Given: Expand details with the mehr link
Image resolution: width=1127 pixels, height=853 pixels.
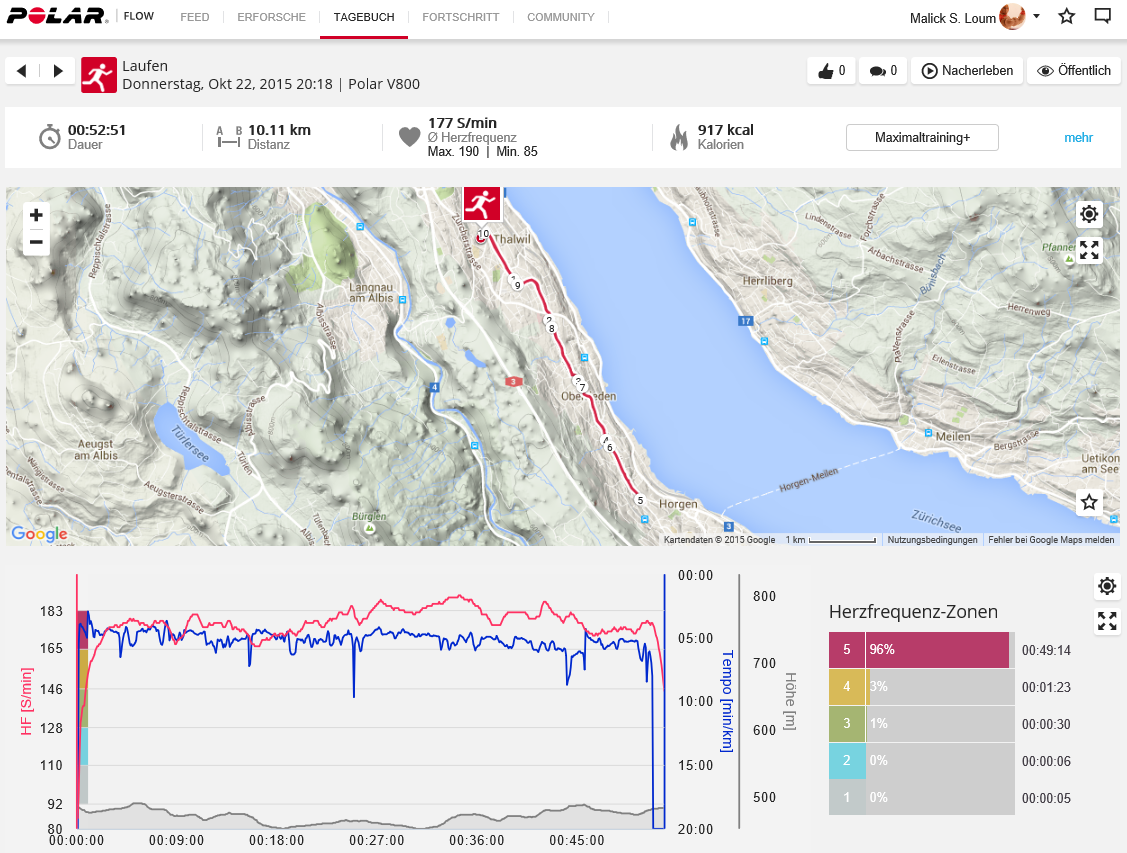Looking at the screenshot, I should click(x=1078, y=138).
